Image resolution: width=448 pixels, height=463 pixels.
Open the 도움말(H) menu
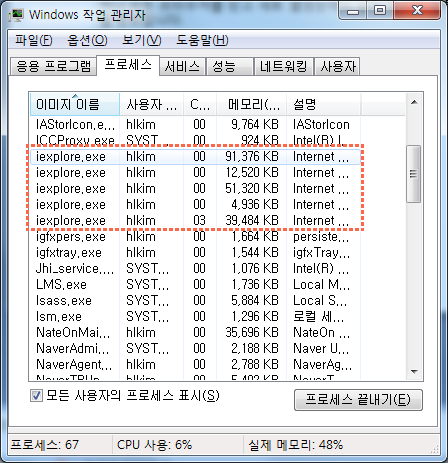(202, 40)
